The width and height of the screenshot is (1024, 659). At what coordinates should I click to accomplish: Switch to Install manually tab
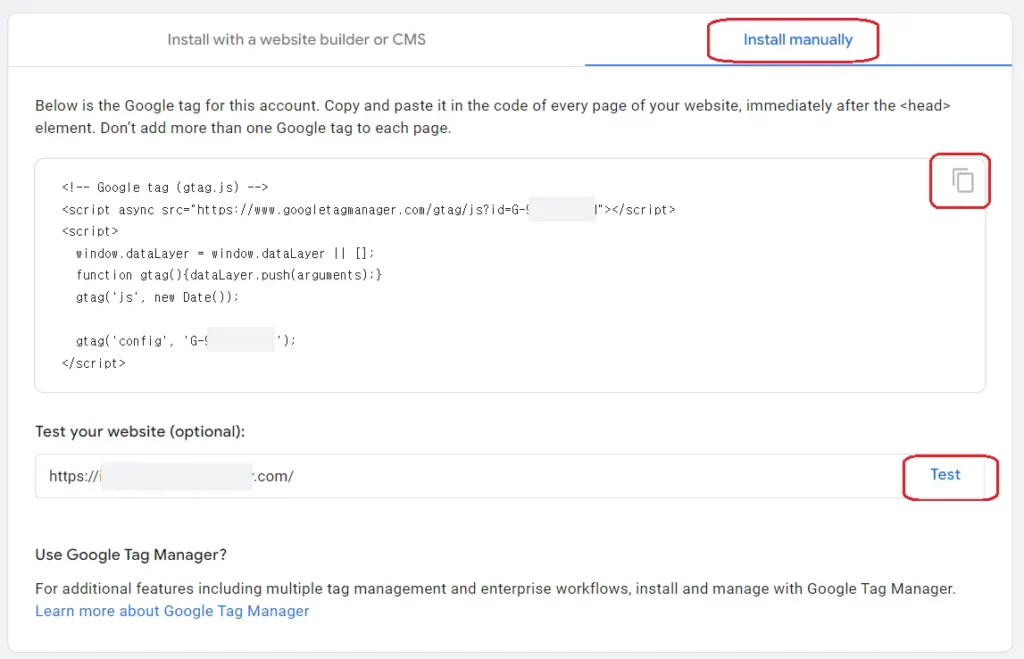(797, 40)
